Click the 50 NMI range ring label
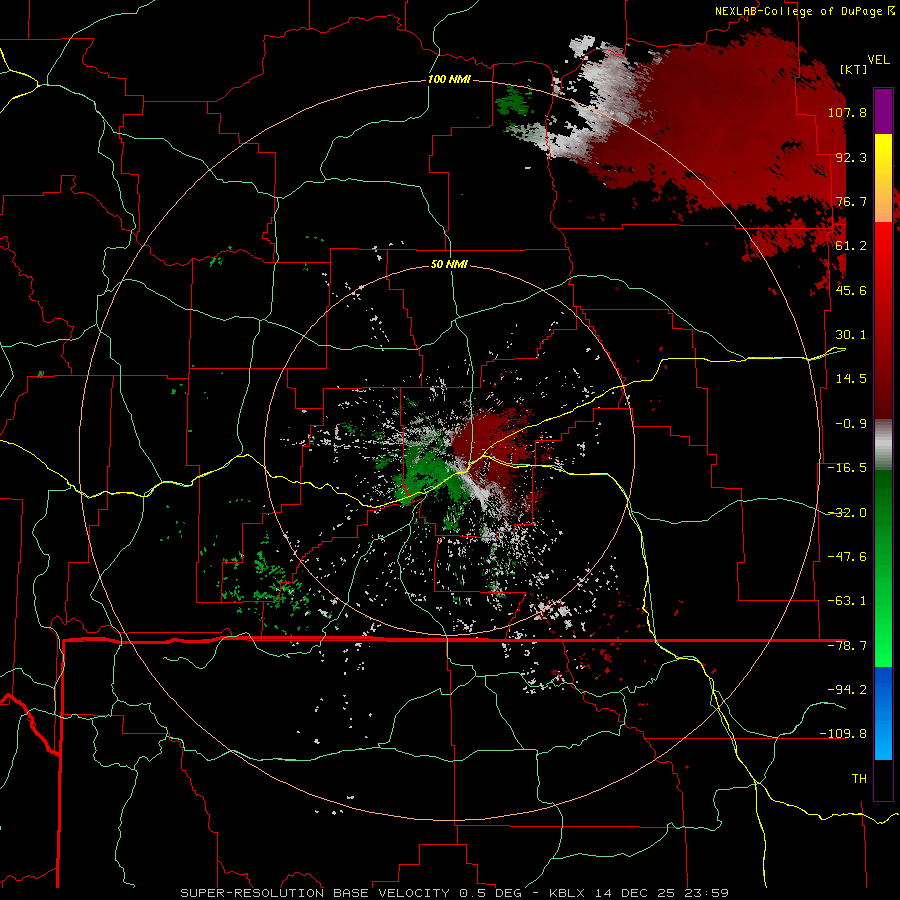This screenshot has width=900, height=900. click(449, 264)
